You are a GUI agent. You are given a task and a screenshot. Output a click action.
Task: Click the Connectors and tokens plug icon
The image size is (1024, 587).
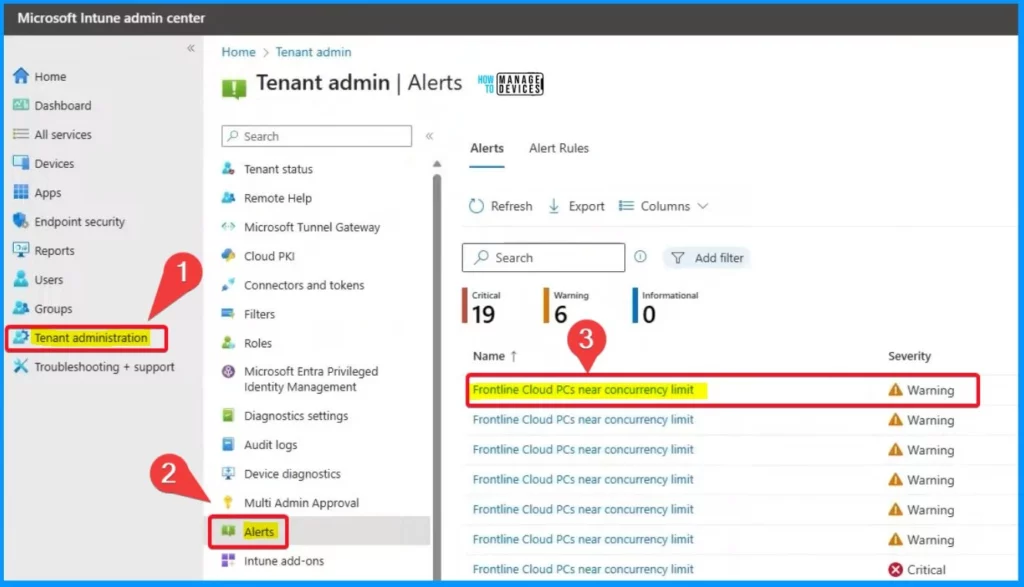pyautogui.click(x=228, y=285)
